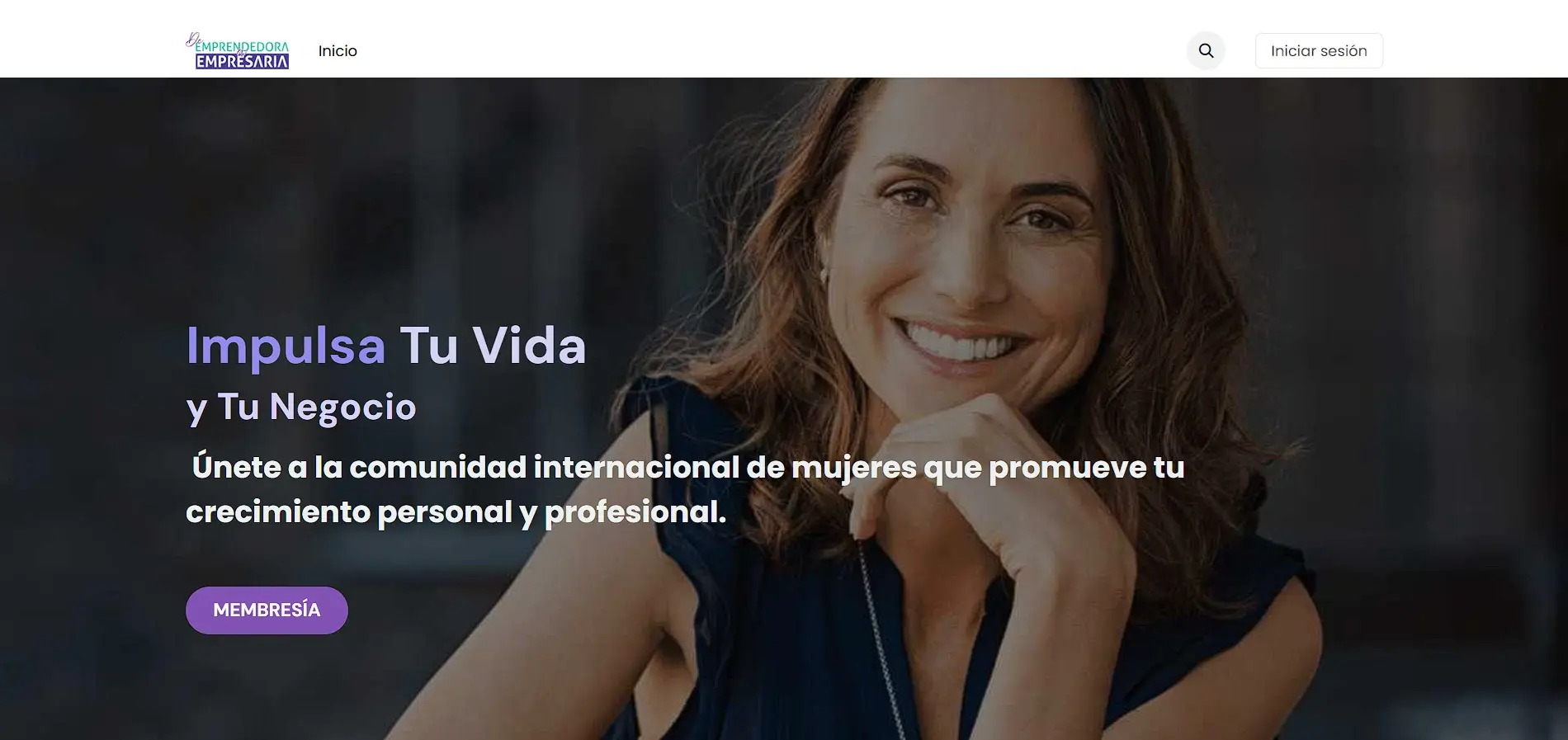This screenshot has width=1568, height=740.
Task: Open the purple MEMBRESÍA button
Action: 267,610
